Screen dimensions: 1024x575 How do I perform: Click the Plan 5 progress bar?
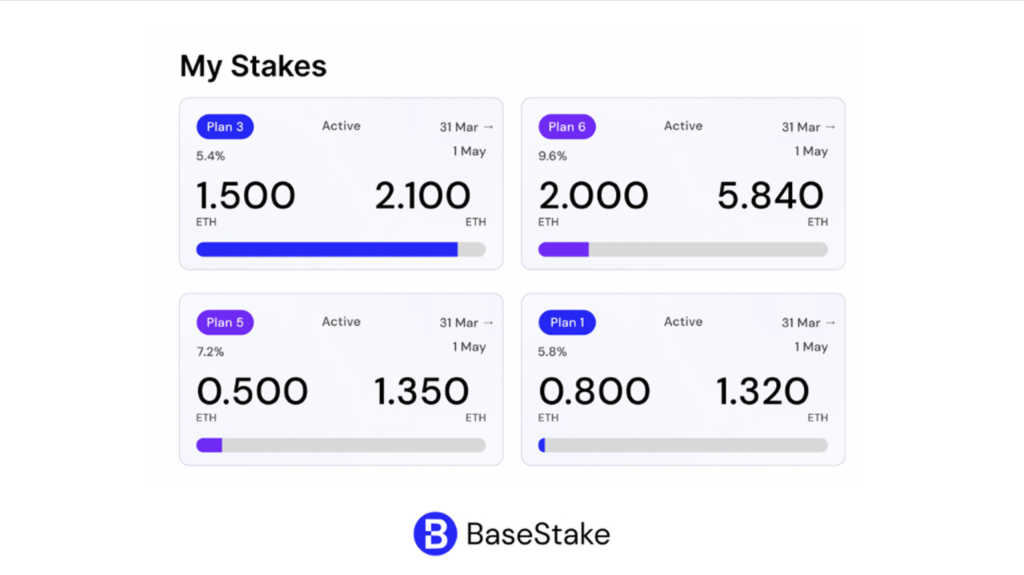click(341, 445)
